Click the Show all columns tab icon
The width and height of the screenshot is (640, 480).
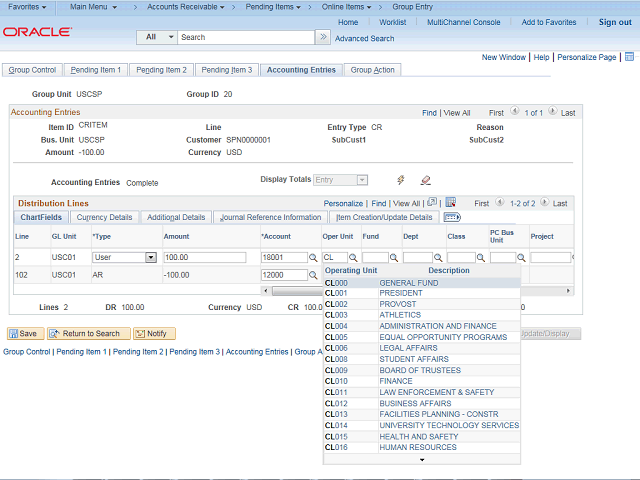452,217
